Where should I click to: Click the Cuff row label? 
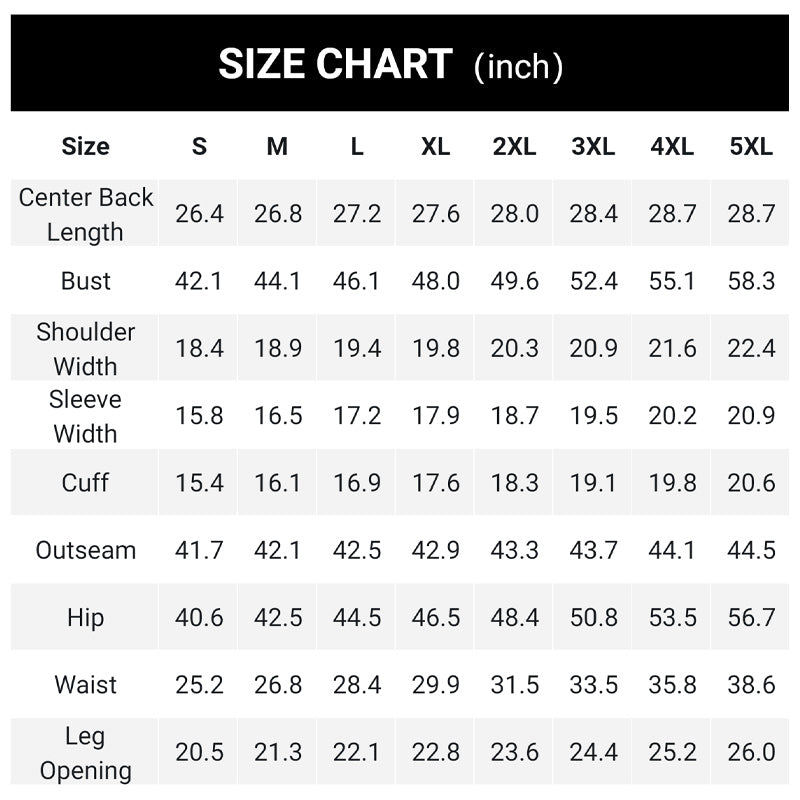86,482
